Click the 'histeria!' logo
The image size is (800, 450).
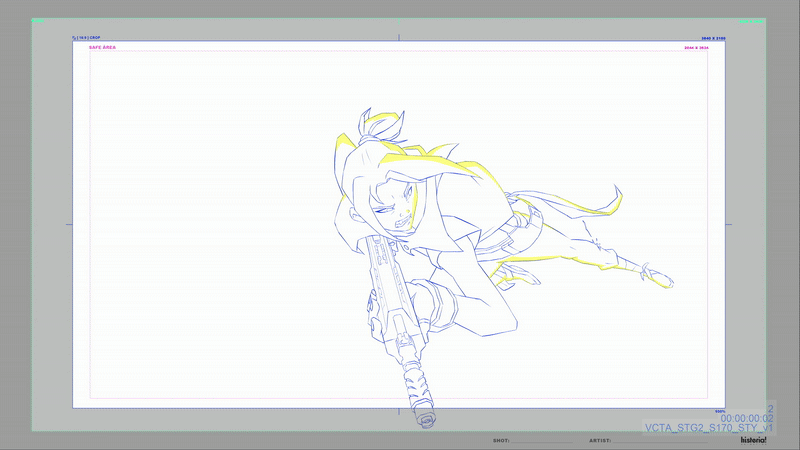click(x=753, y=440)
